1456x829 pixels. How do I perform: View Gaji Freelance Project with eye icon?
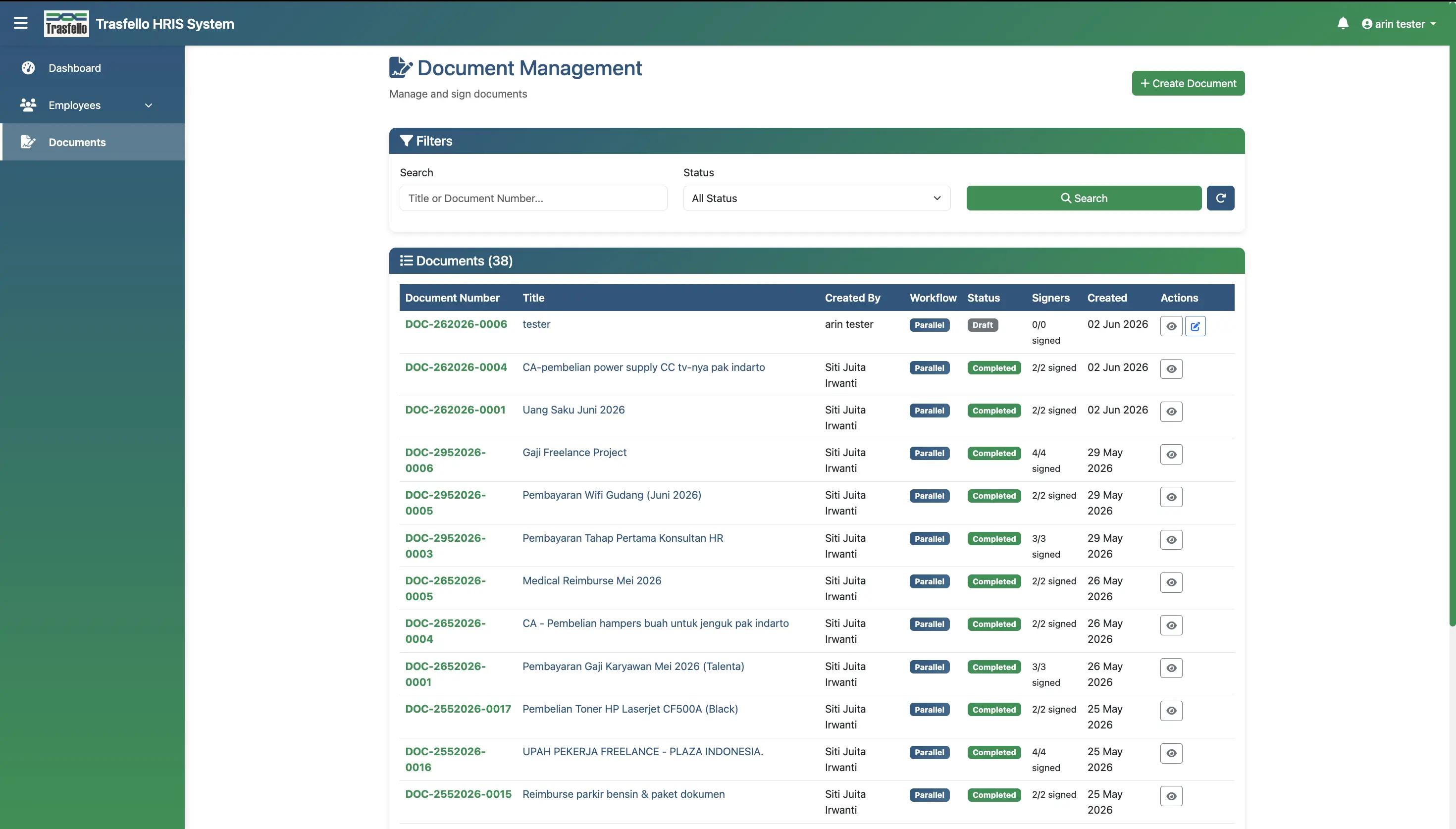[x=1171, y=454]
